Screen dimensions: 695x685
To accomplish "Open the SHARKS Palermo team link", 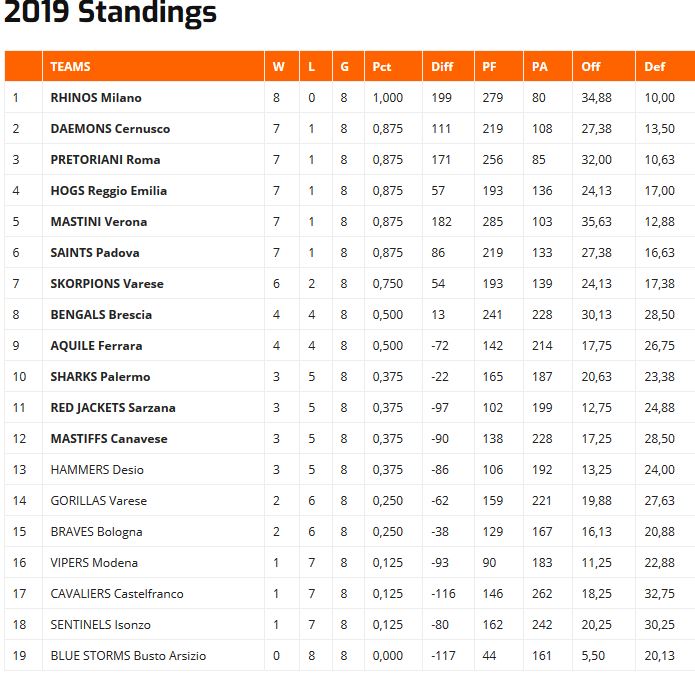I will 100,377.
